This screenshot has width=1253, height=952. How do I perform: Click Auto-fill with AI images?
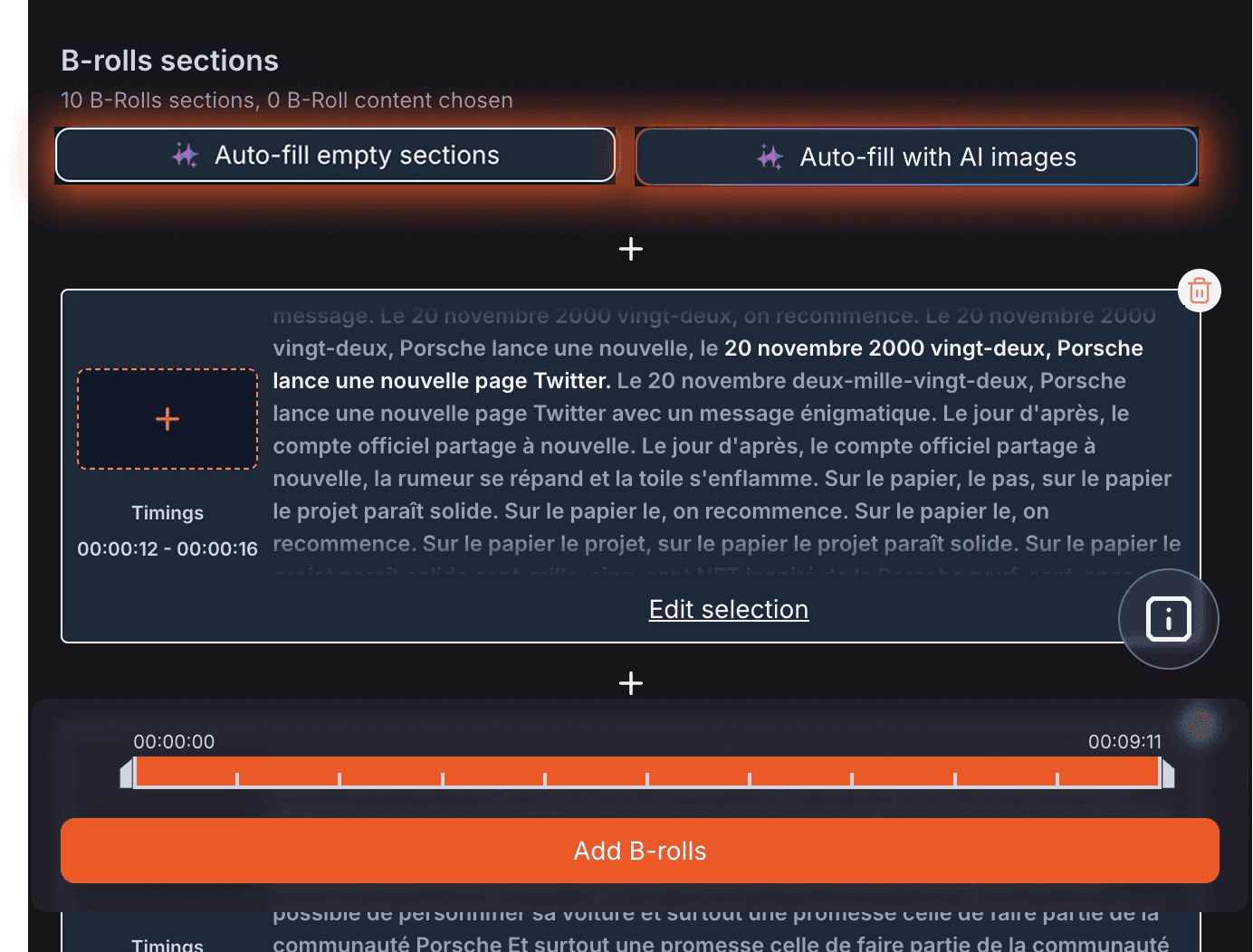[x=916, y=157]
